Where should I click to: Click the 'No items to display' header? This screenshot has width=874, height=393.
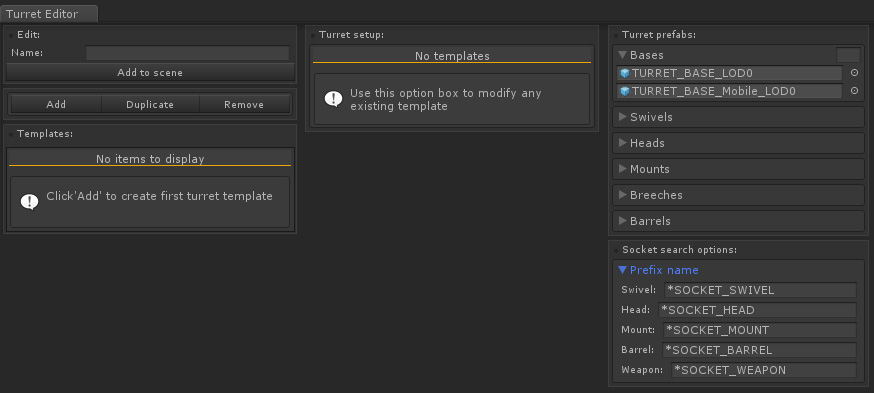(x=150, y=159)
